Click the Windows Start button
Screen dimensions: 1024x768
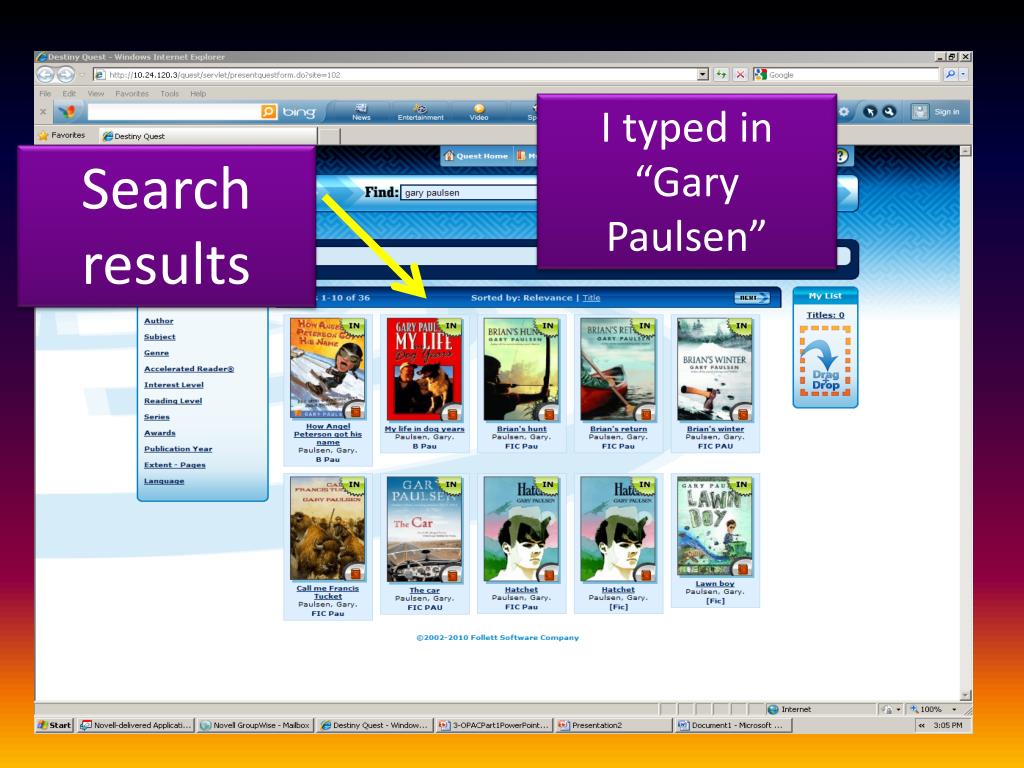click(54, 725)
